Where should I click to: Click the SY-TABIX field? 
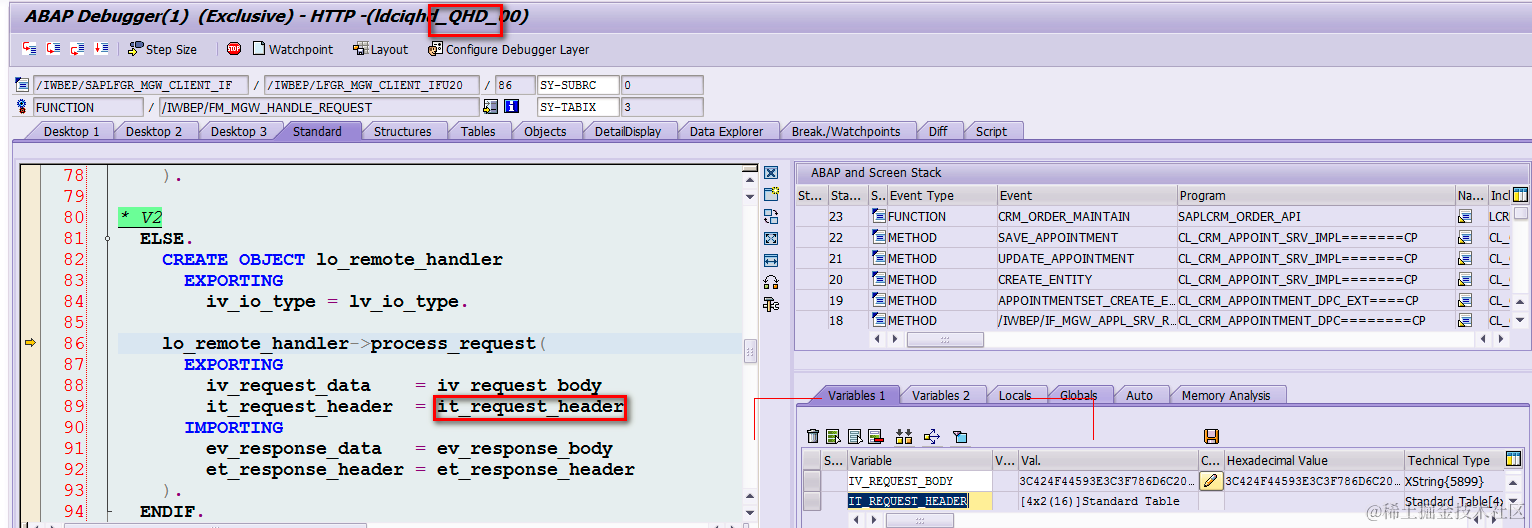578,107
